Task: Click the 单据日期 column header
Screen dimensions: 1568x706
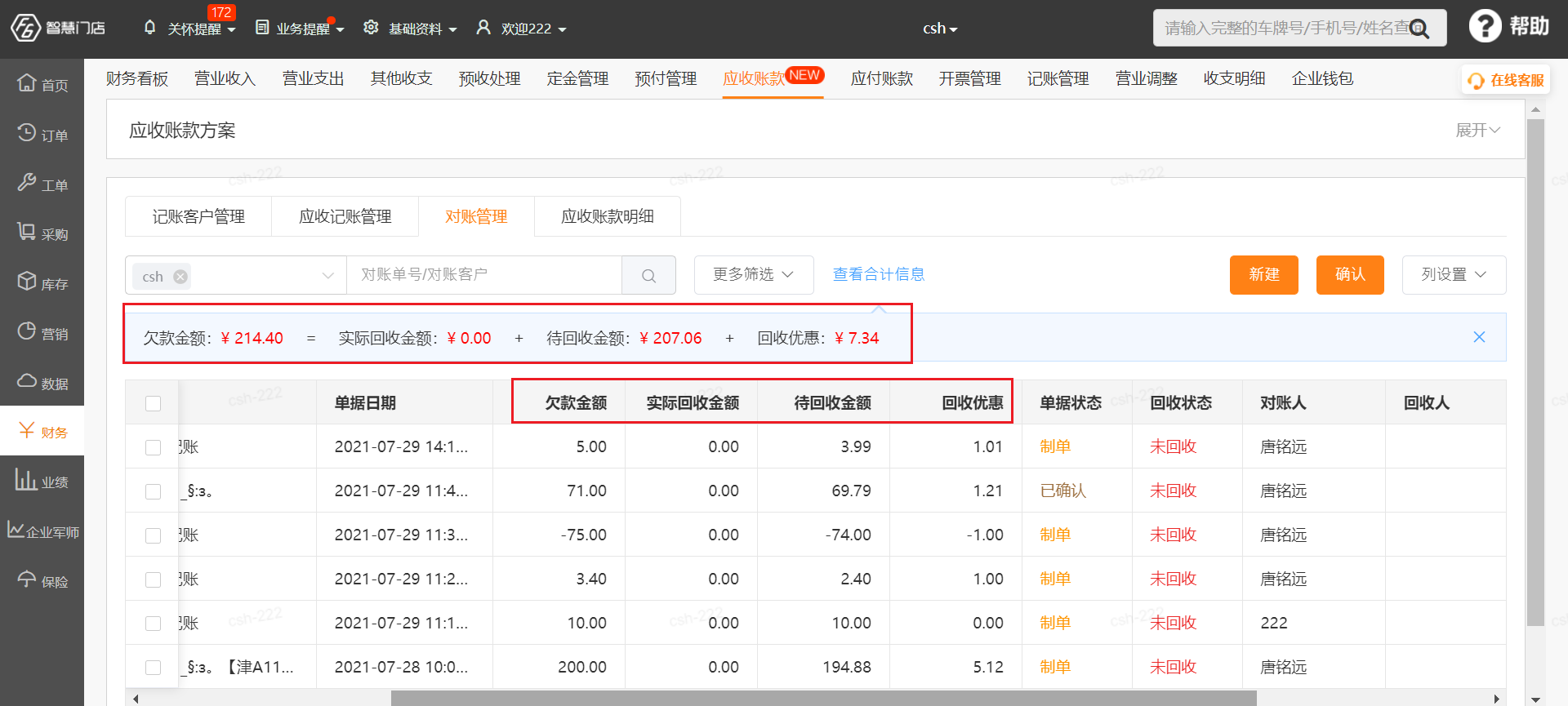Action: [365, 403]
